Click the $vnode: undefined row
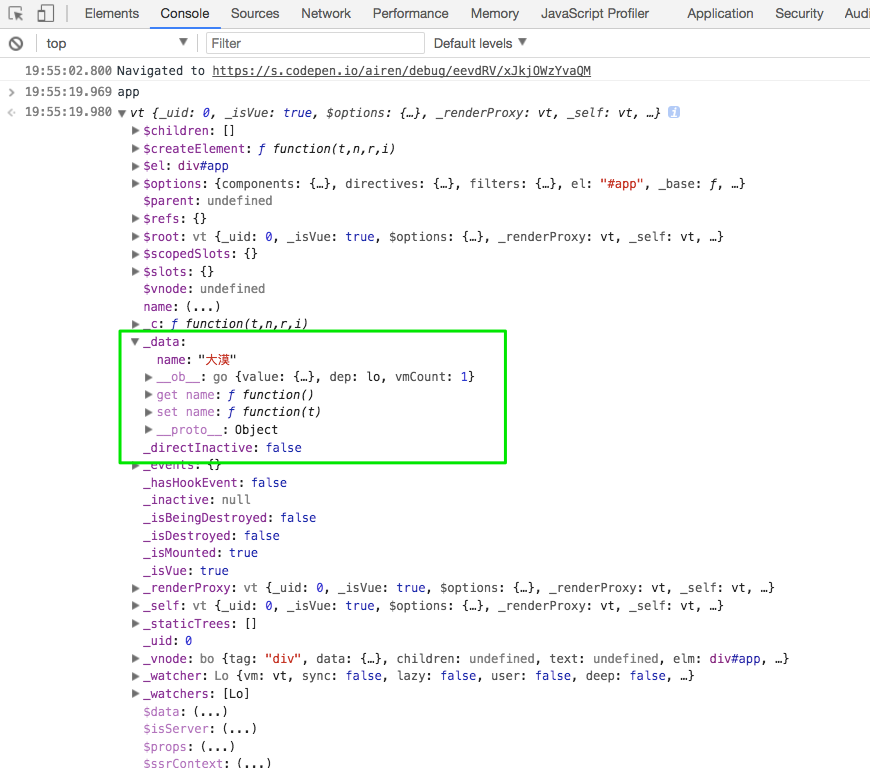The width and height of the screenshot is (870, 768). coord(204,289)
